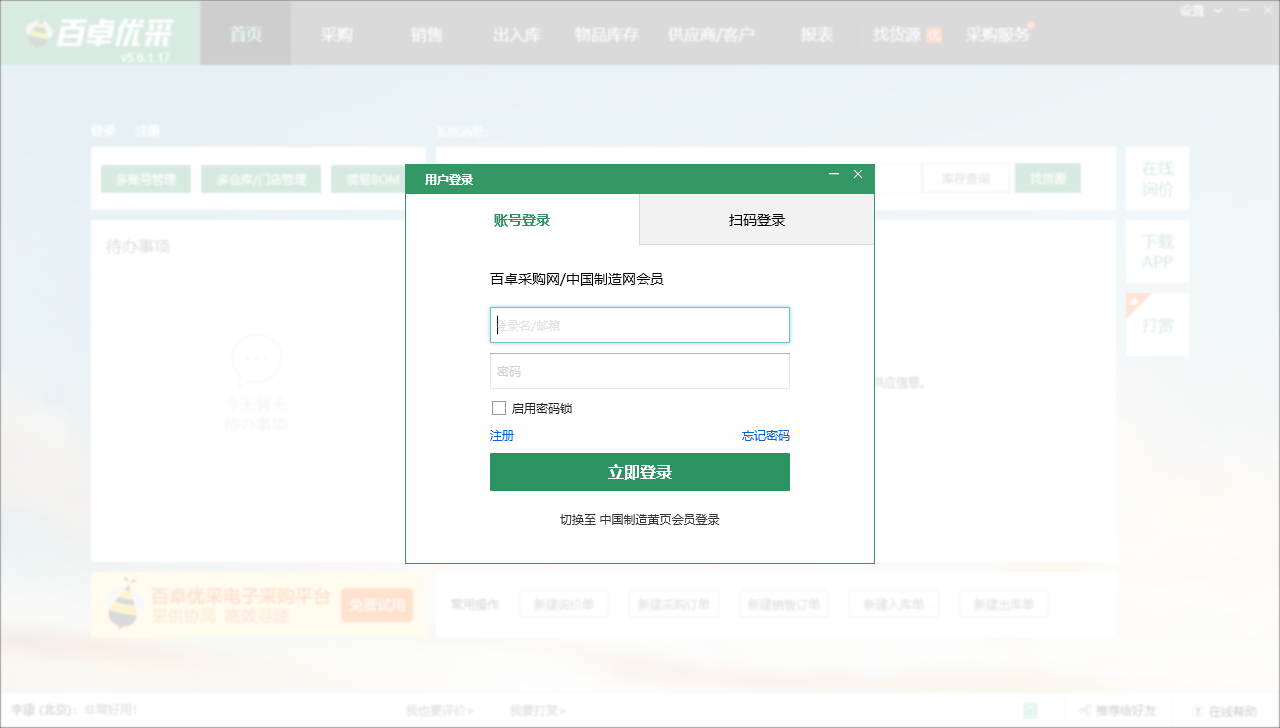Open the 首页 menu in main window

point(246,34)
